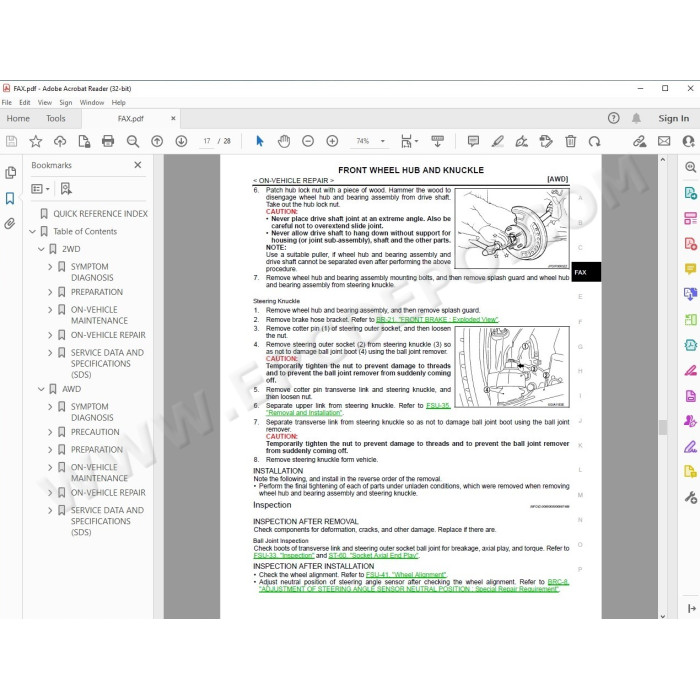This screenshot has height=700, width=700.
Task: Open the Help menu
Action: pos(118,103)
